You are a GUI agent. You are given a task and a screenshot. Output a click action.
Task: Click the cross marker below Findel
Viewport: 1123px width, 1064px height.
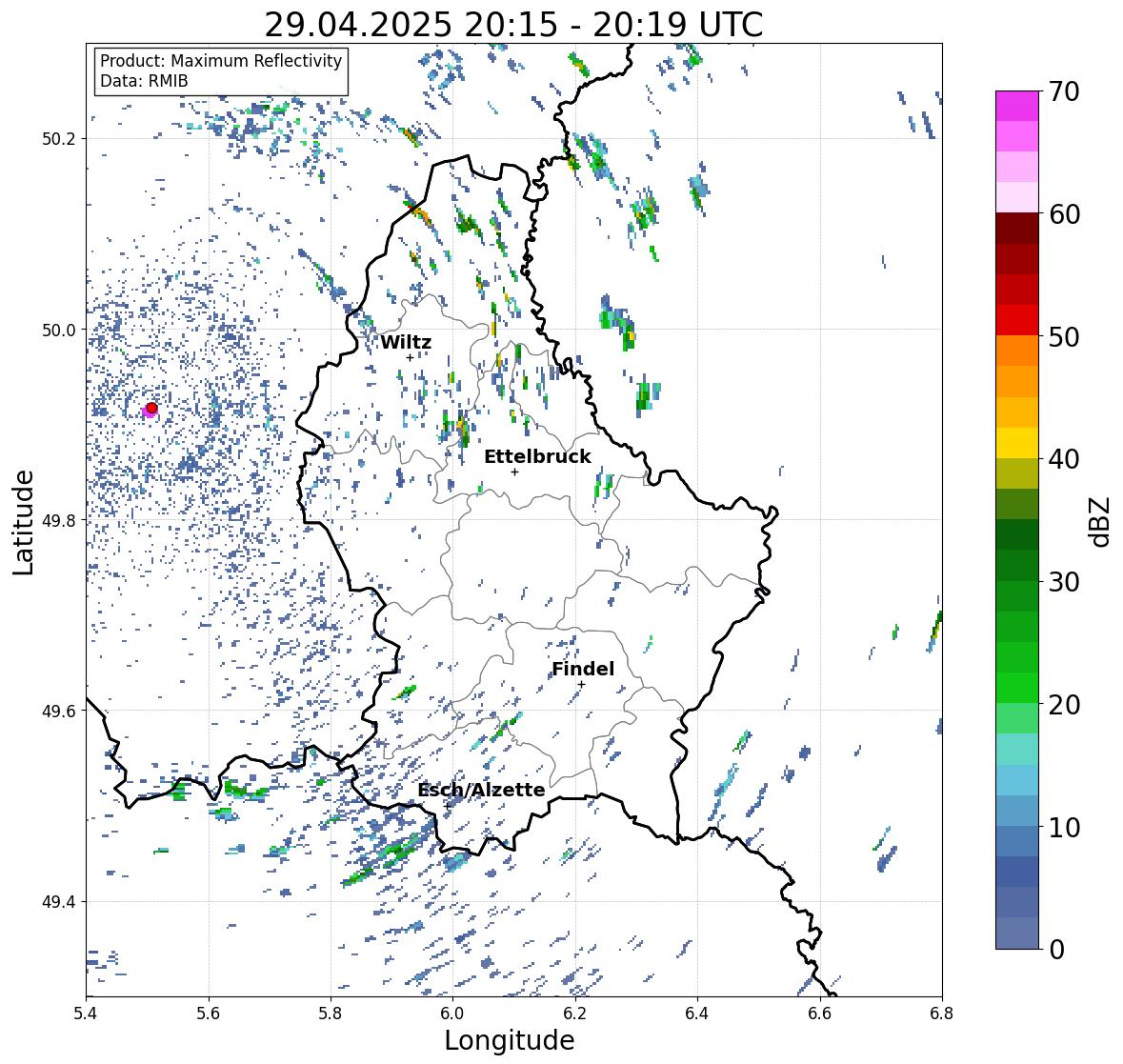pyautogui.click(x=582, y=685)
